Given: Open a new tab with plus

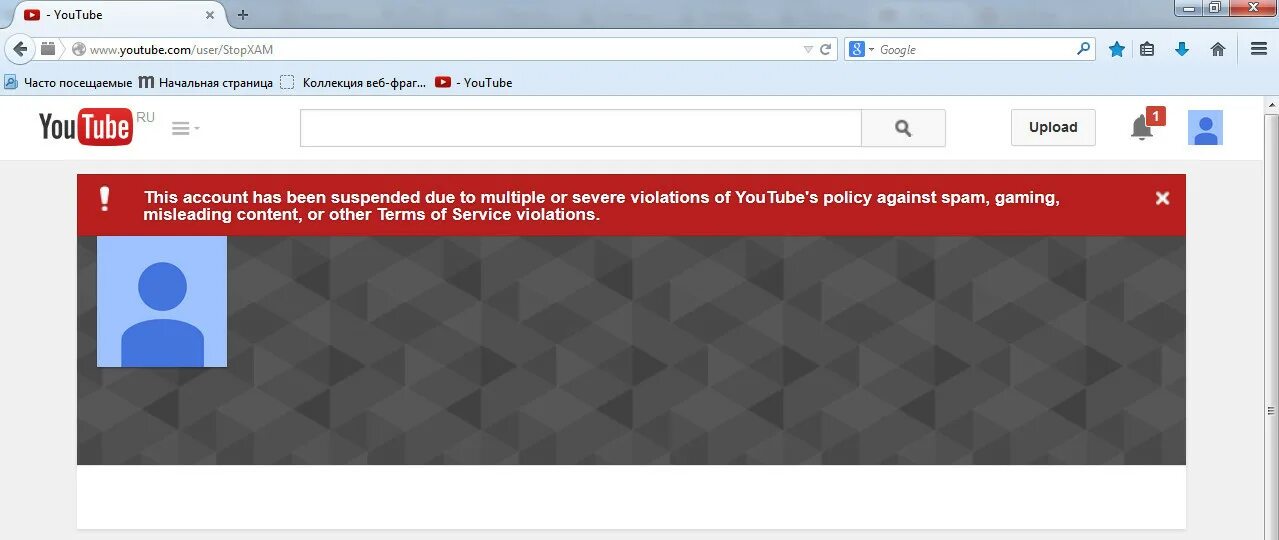Looking at the screenshot, I should [x=242, y=15].
